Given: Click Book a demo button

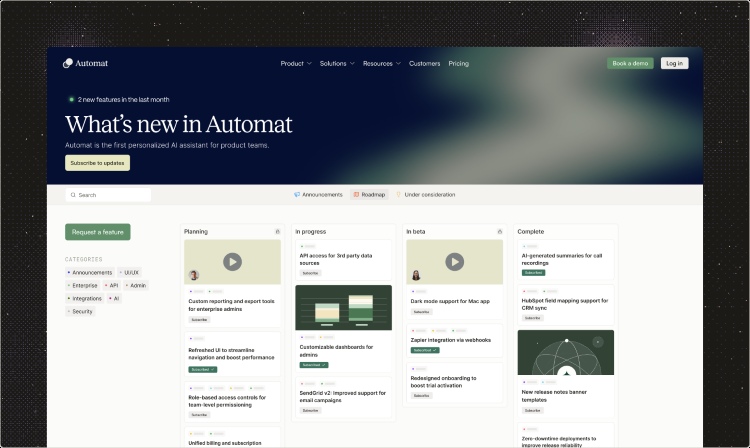Looking at the screenshot, I should (x=630, y=63).
